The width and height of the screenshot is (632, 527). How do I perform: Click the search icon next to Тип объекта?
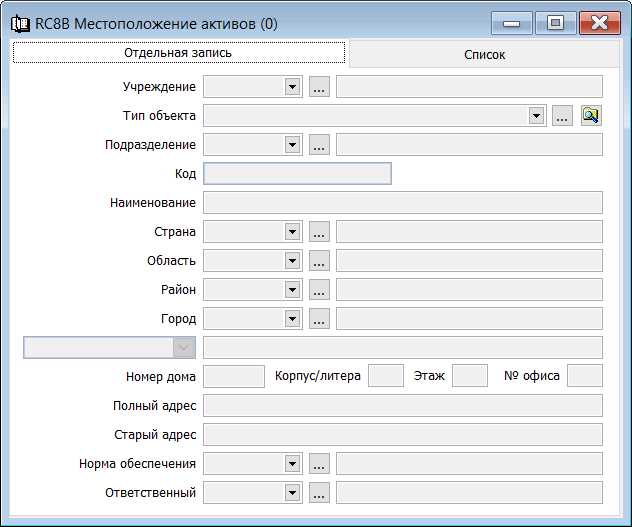tap(591, 116)
